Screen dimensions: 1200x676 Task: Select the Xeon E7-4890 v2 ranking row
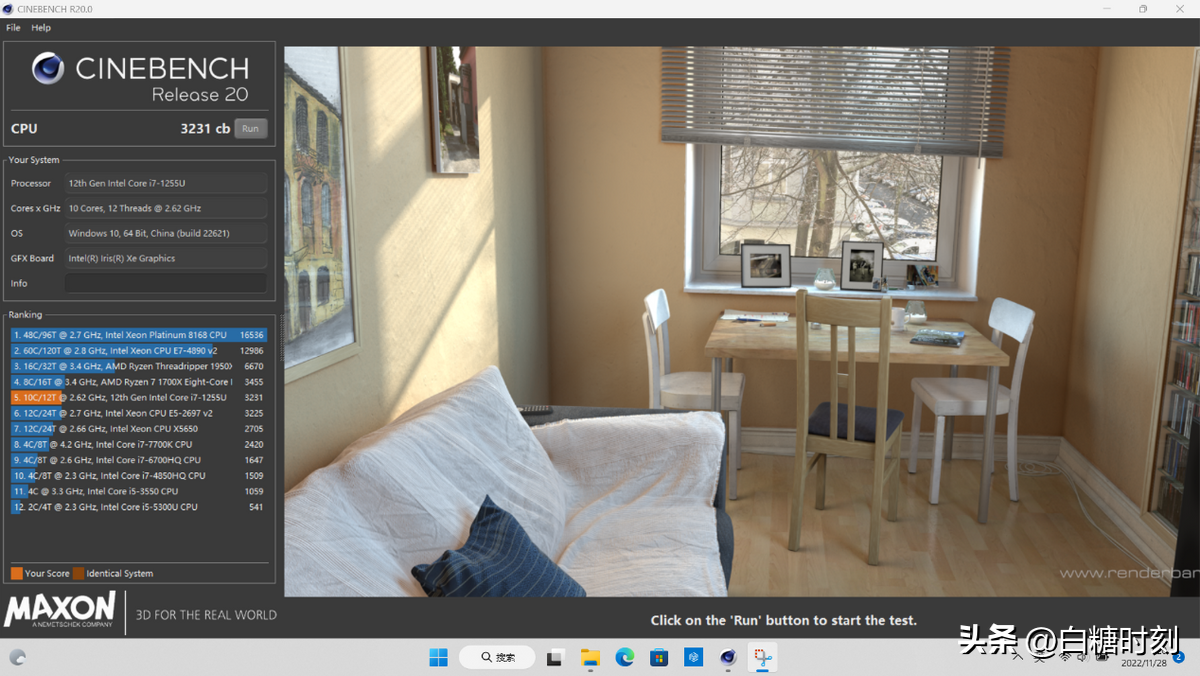pos(139,351)
